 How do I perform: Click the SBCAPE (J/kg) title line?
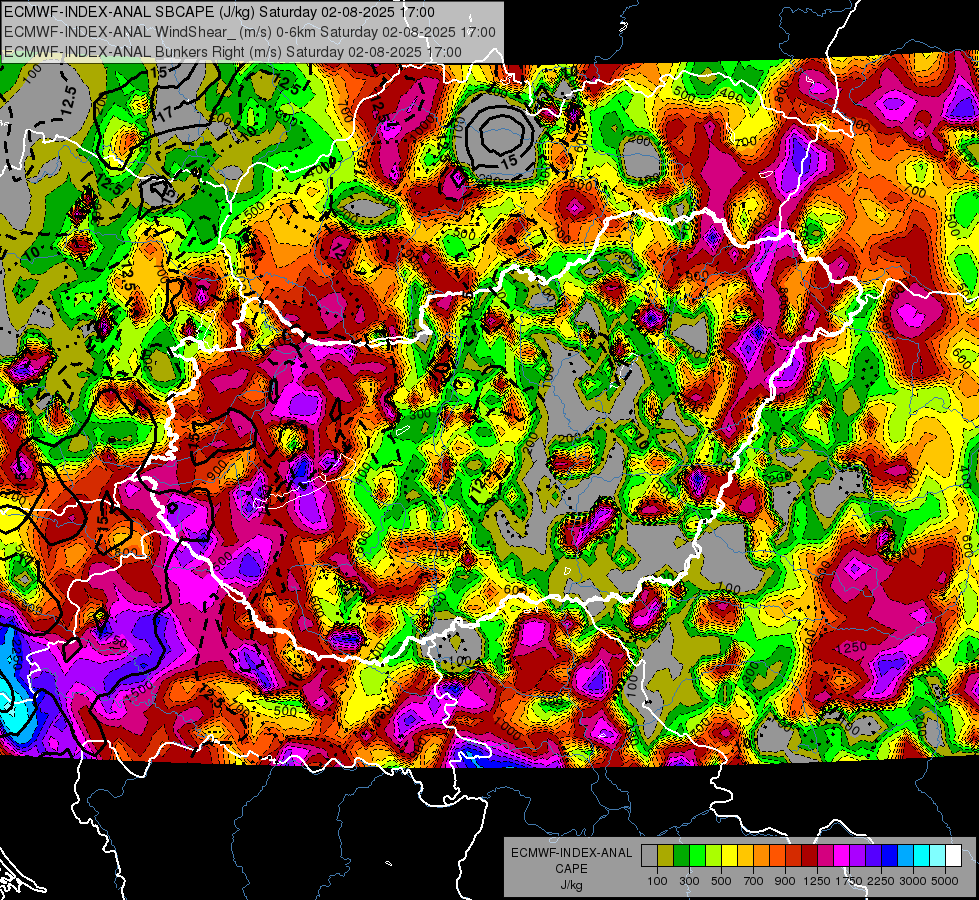(219, 12)
